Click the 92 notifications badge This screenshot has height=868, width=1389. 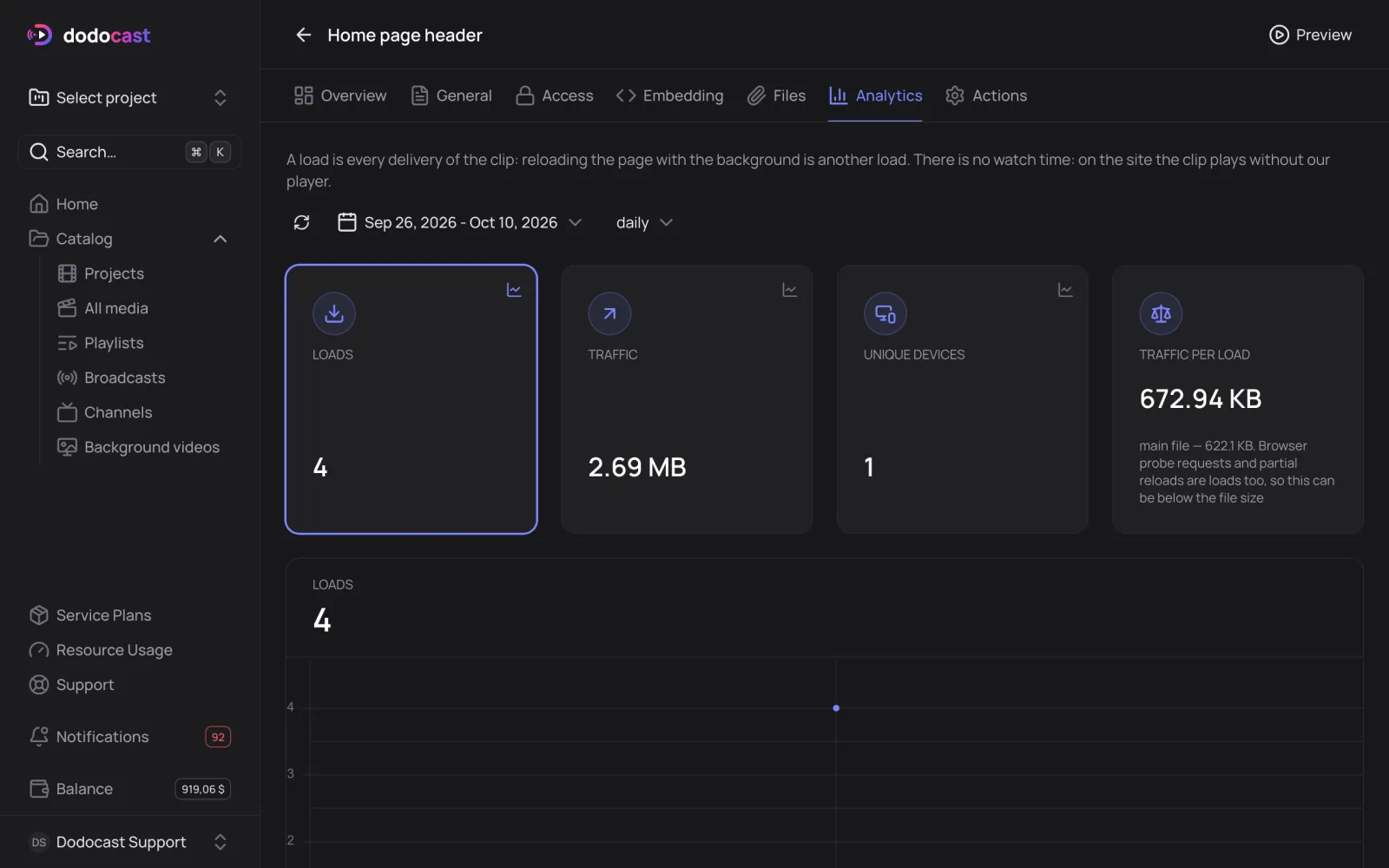(x=218, y=737)
